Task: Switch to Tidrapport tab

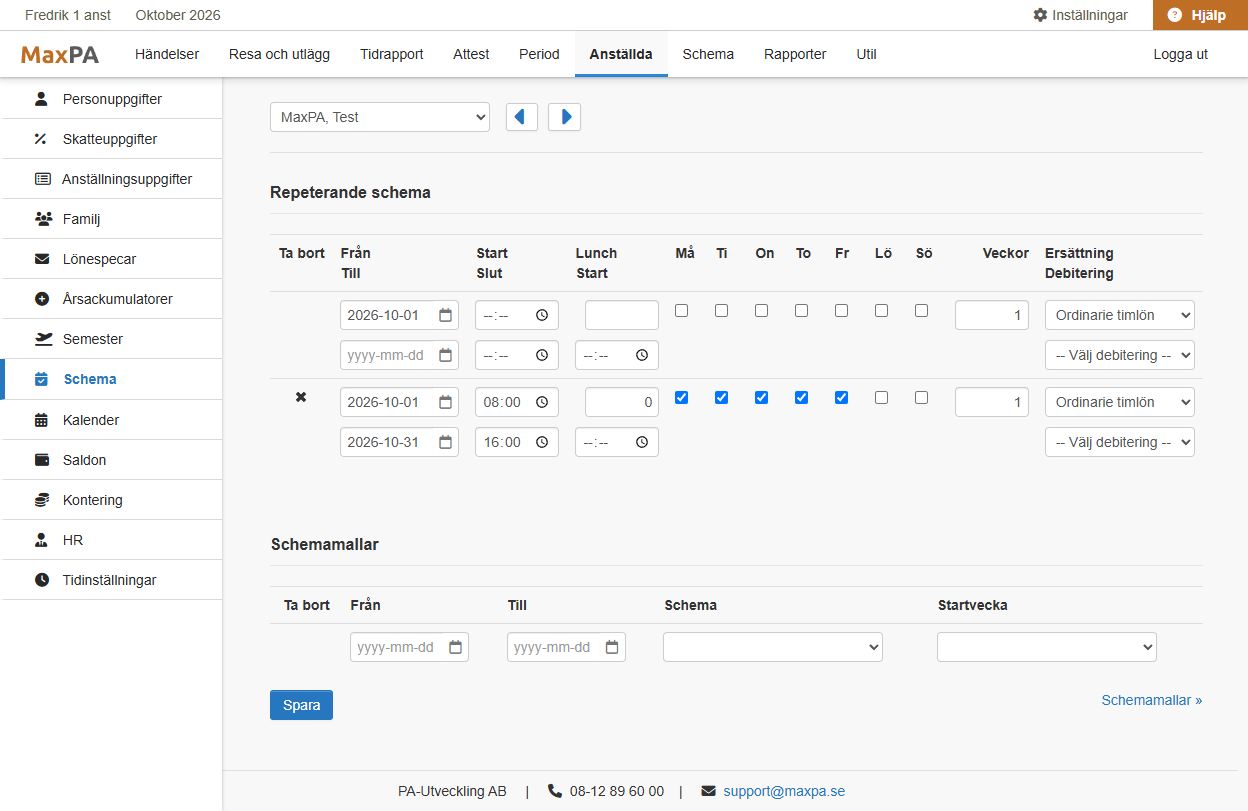Action: click(392, 54)
